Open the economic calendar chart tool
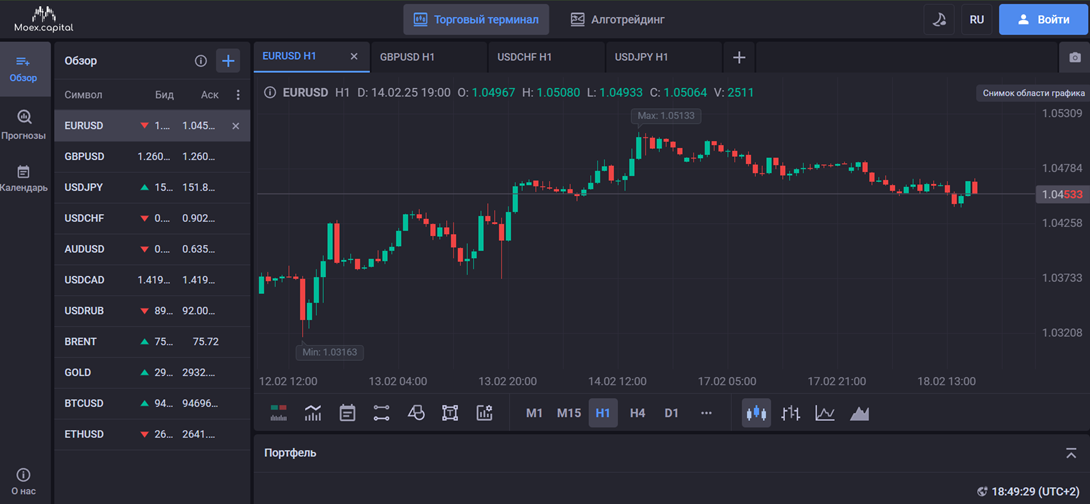 (347, 413)
